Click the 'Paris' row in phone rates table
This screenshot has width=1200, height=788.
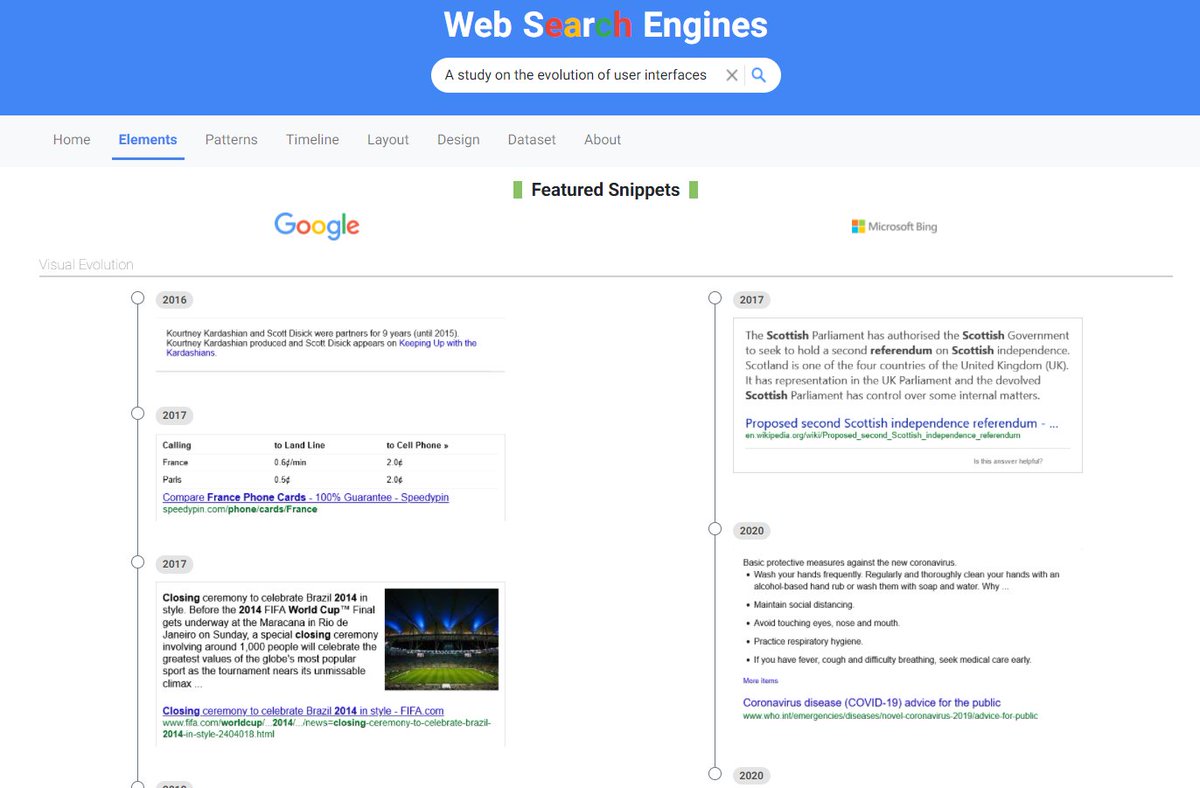click(x=329, y=480)
